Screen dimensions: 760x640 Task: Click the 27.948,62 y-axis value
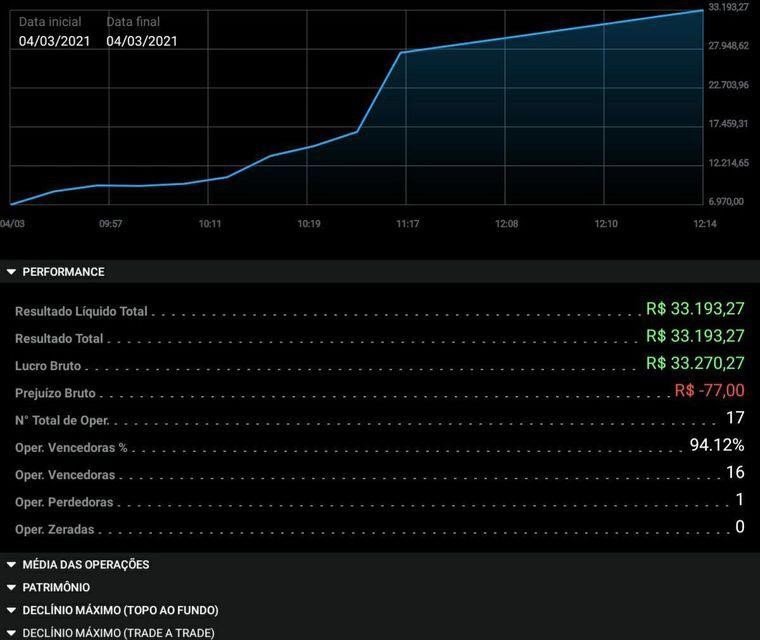tap(728, 46)
